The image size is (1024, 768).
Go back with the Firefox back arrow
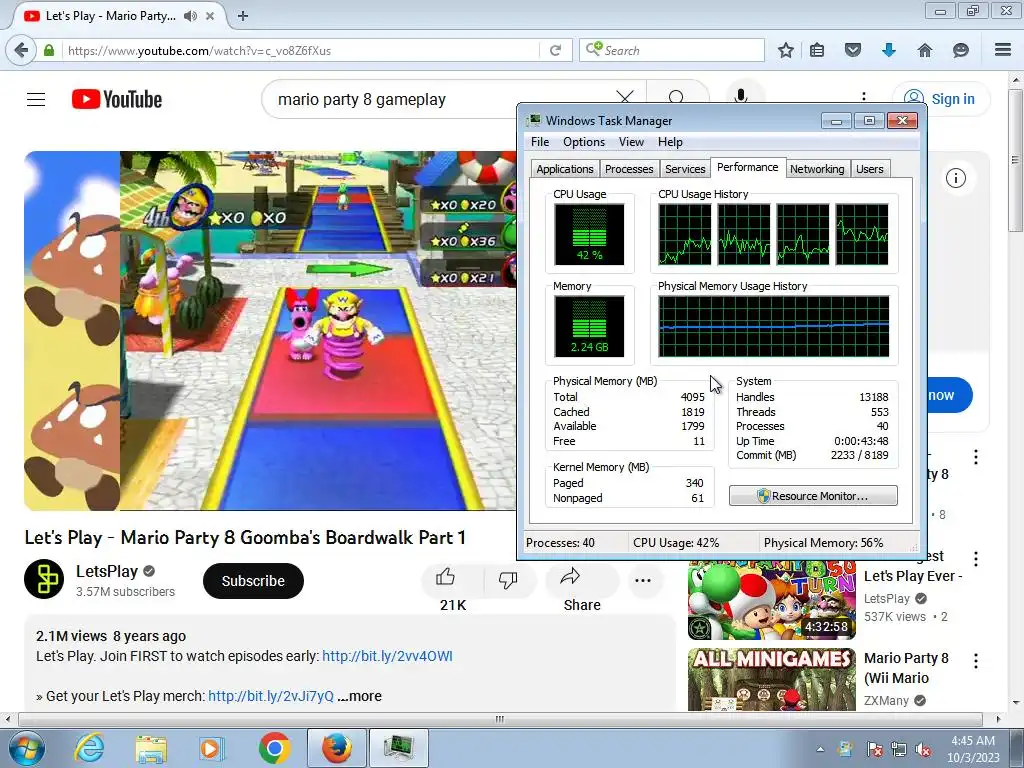coord(21,50)
